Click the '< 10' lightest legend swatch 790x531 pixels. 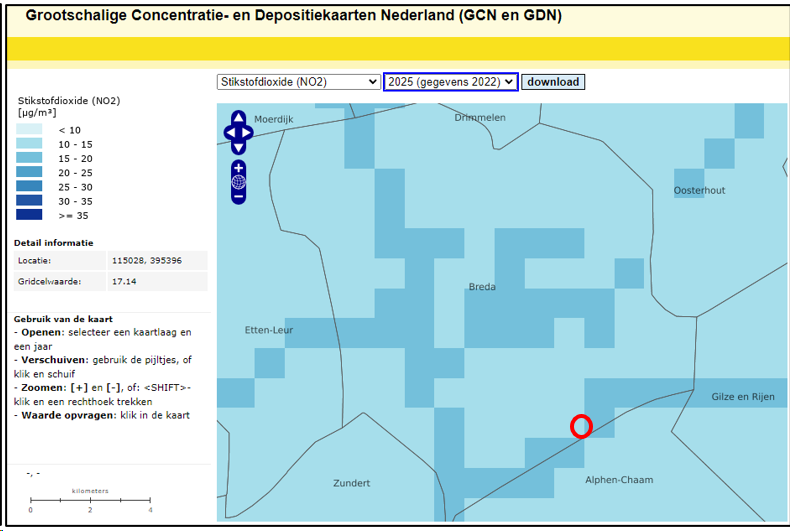point(30,130)
